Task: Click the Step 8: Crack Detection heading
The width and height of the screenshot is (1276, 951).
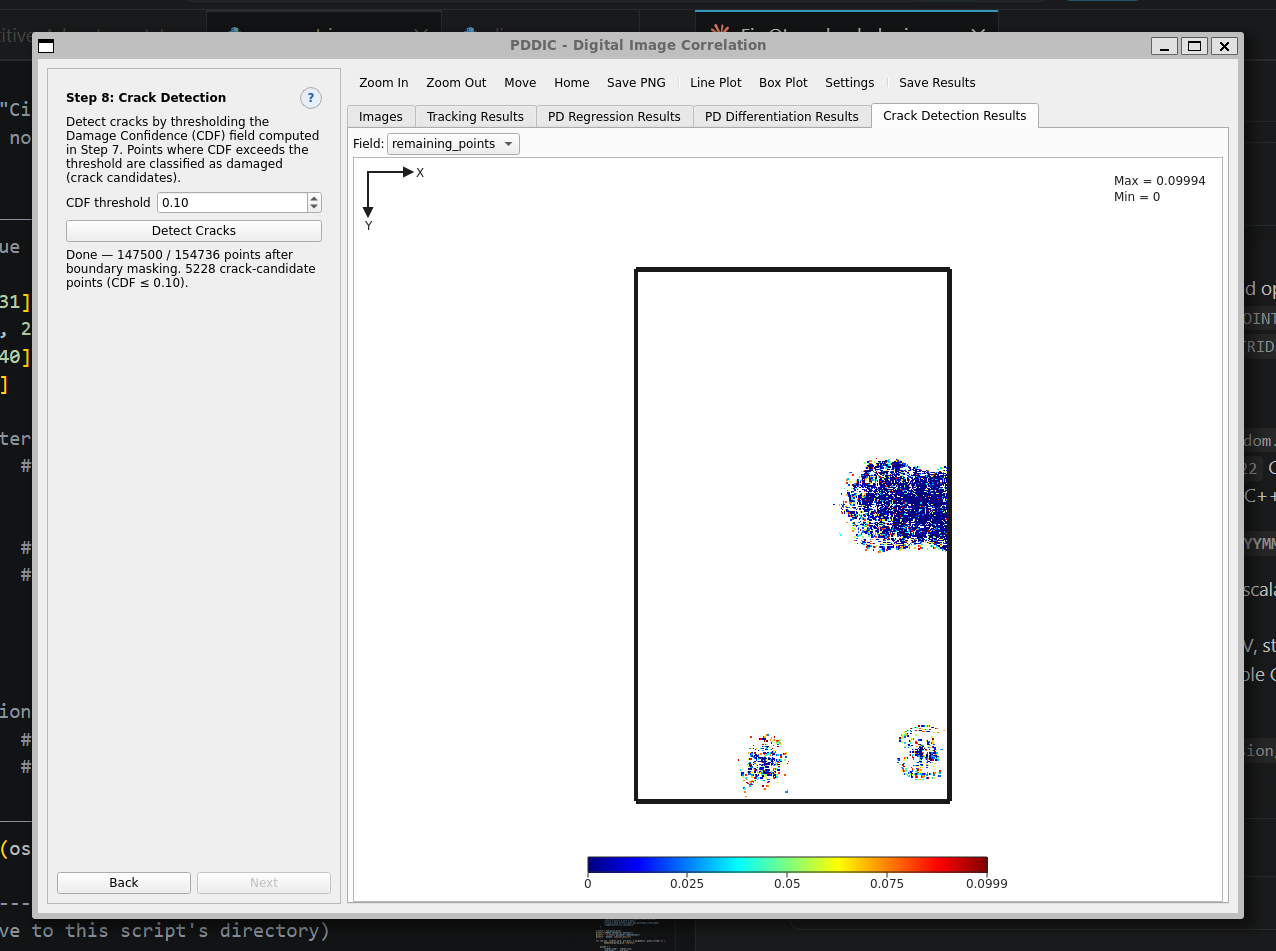Action: (146, 98)
